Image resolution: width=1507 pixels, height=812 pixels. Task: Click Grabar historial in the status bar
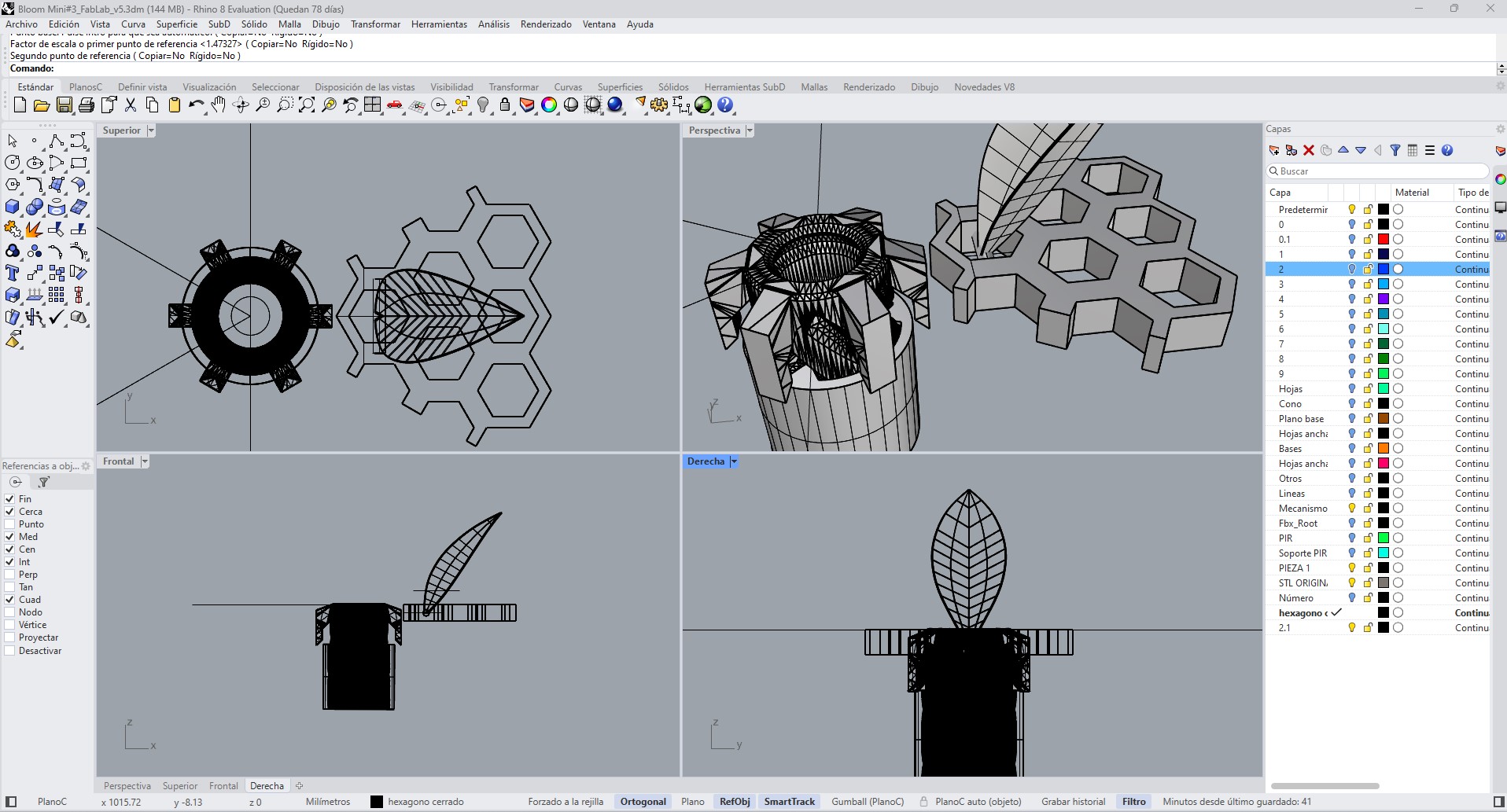[1073, 802]
